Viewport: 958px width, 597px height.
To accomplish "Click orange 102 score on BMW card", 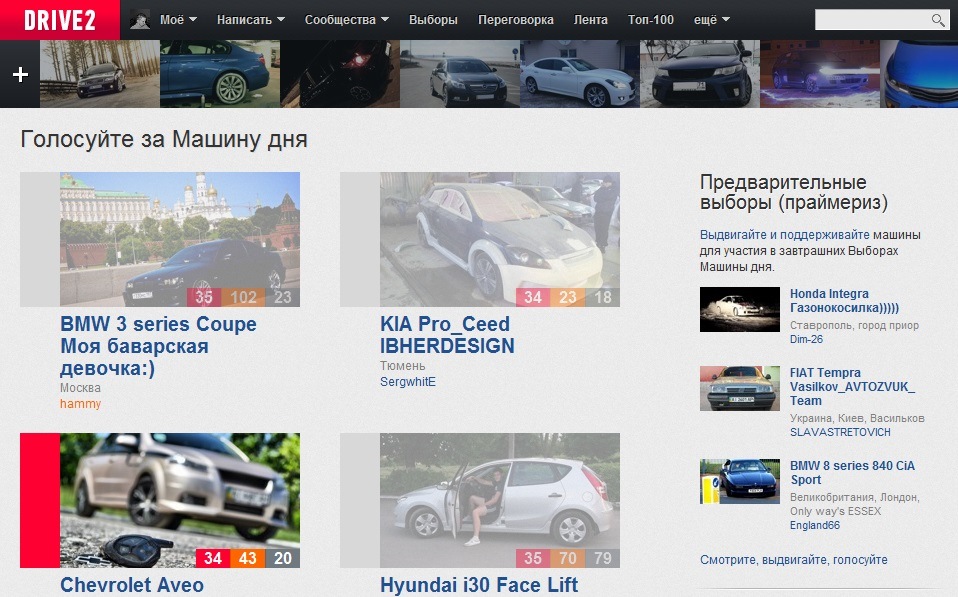I will tap(243, 297).
